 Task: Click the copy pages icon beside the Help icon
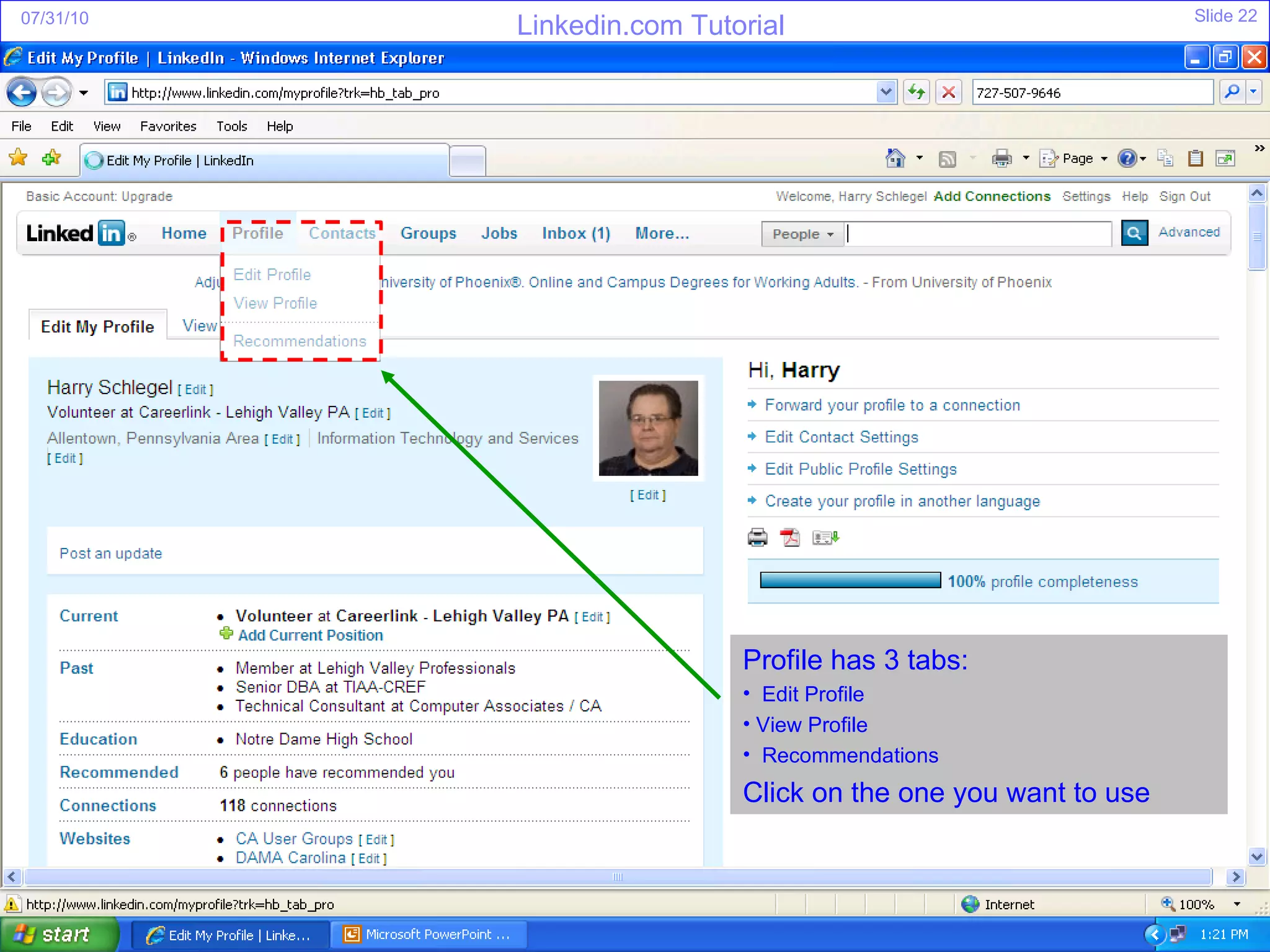pos(1165,159)
